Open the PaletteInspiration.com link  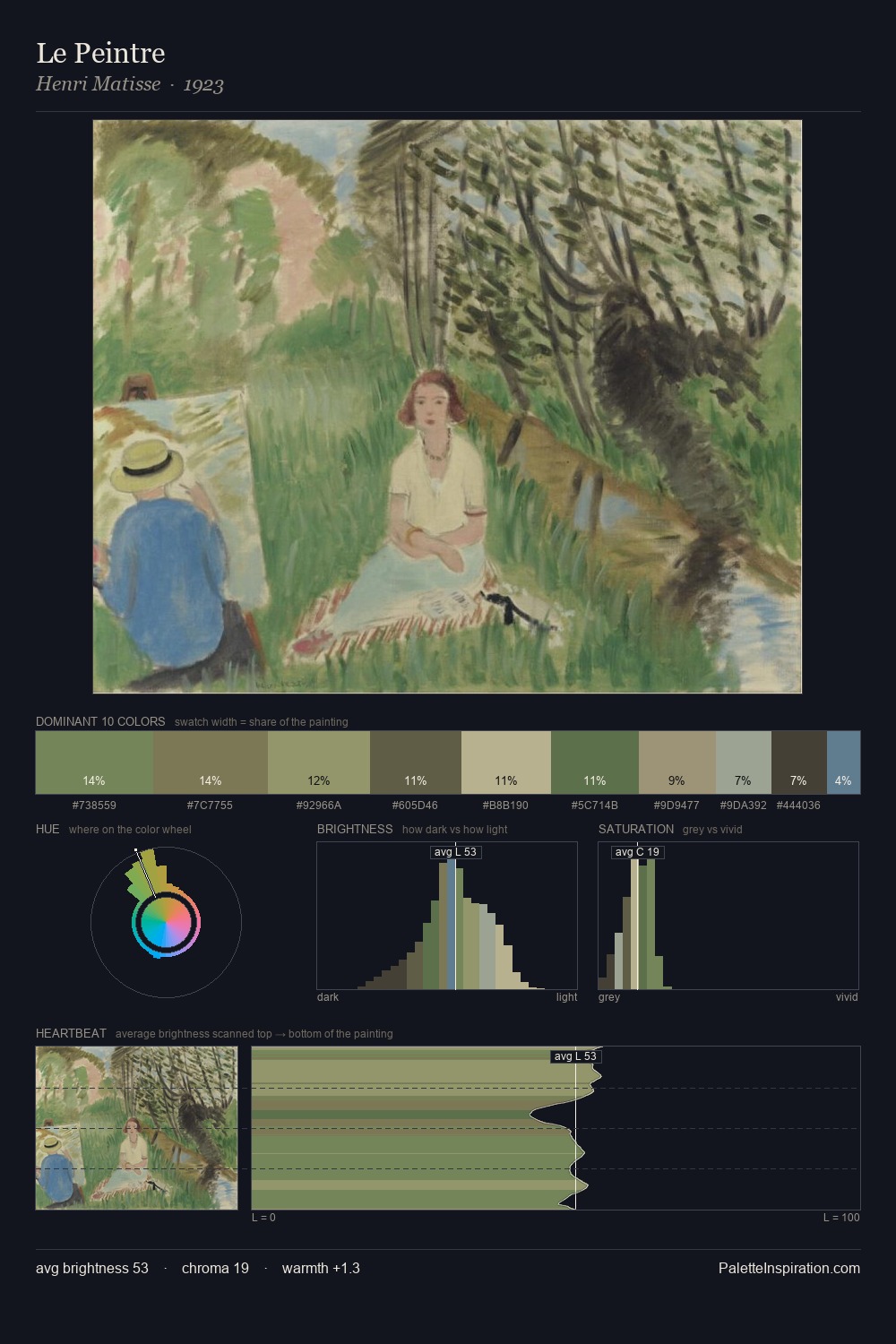[789, 1268]
